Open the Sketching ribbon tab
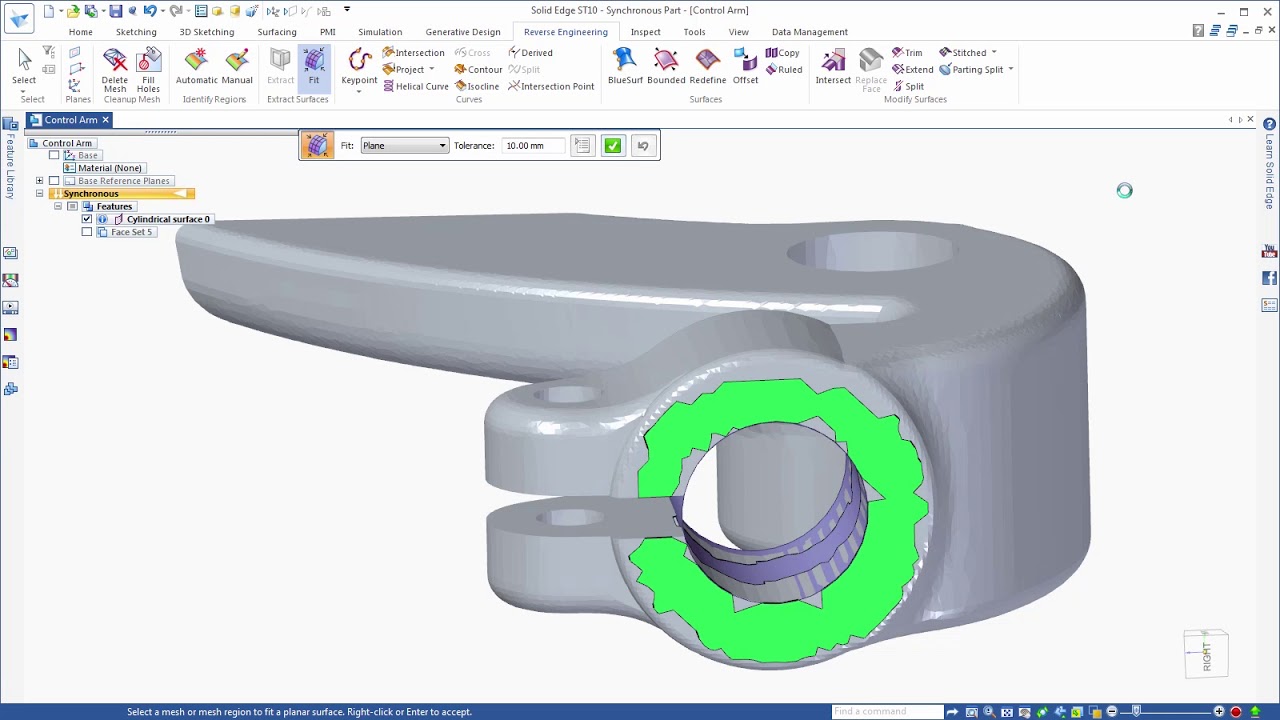Image resolution: width=1280 pixels, height=720 pixels. coord(136,32)
